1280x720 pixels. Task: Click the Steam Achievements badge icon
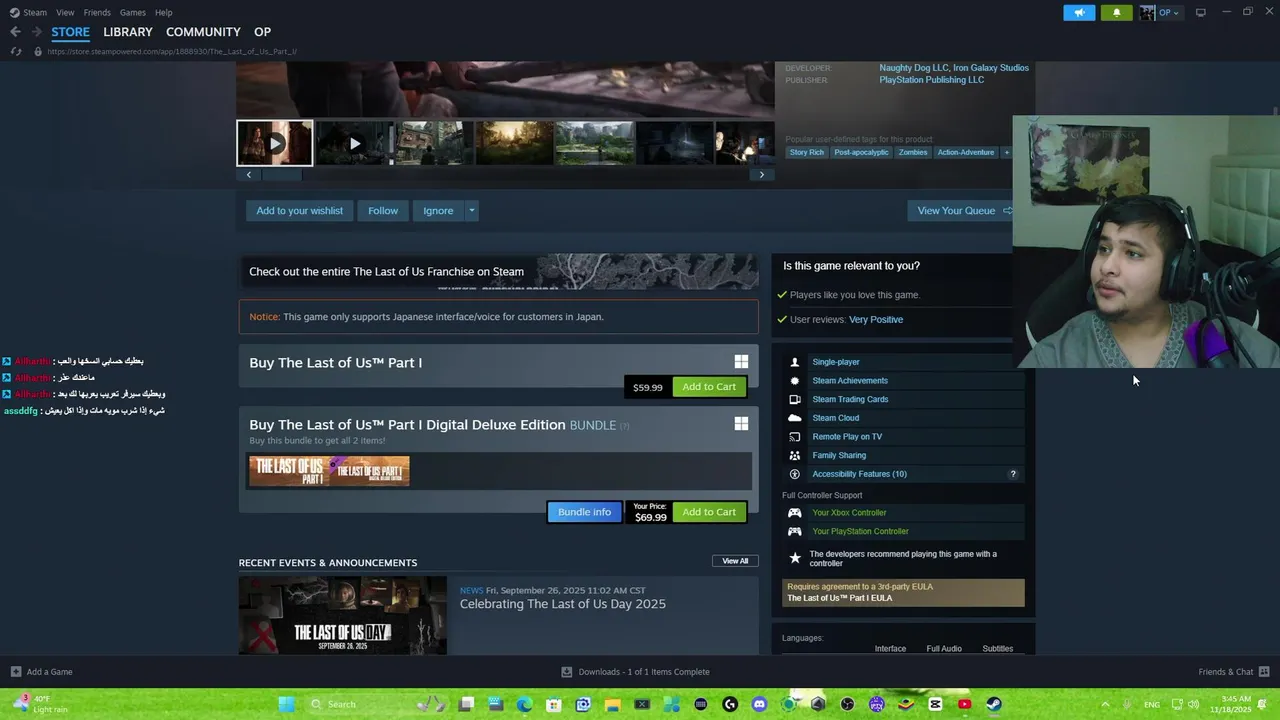[795, 380]
